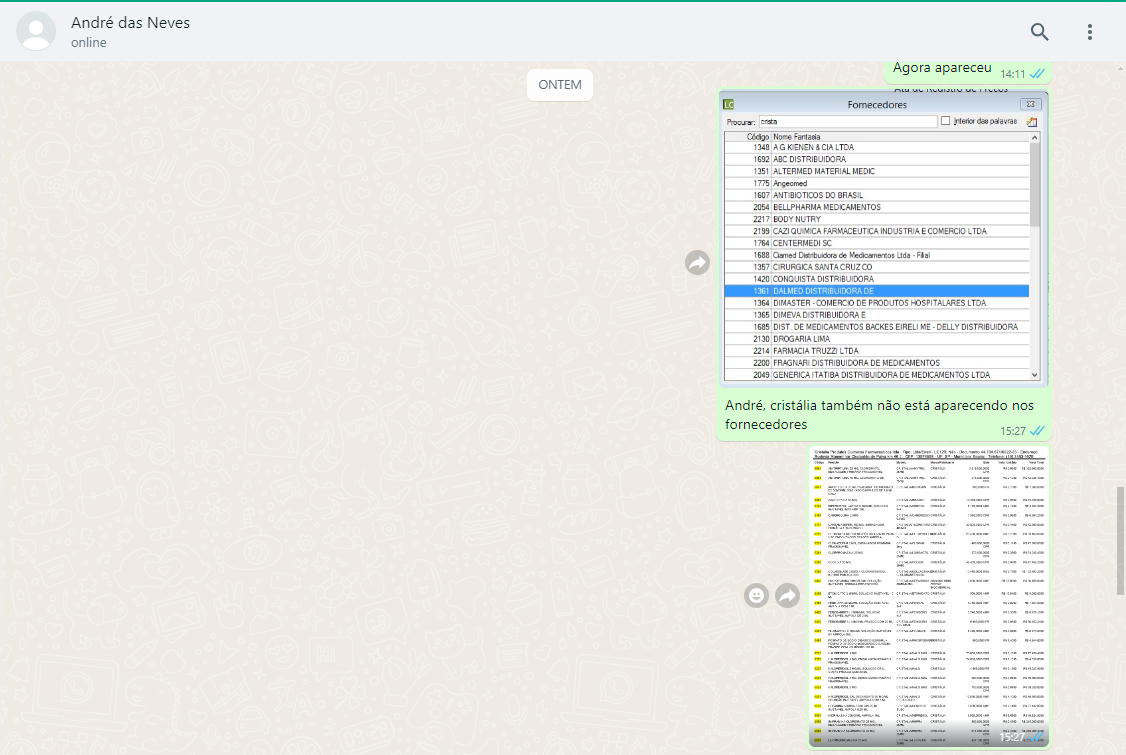Click the chat scrollbar thumb
The width and height of the screenshot is (1126, 755).
point(1120,540)
